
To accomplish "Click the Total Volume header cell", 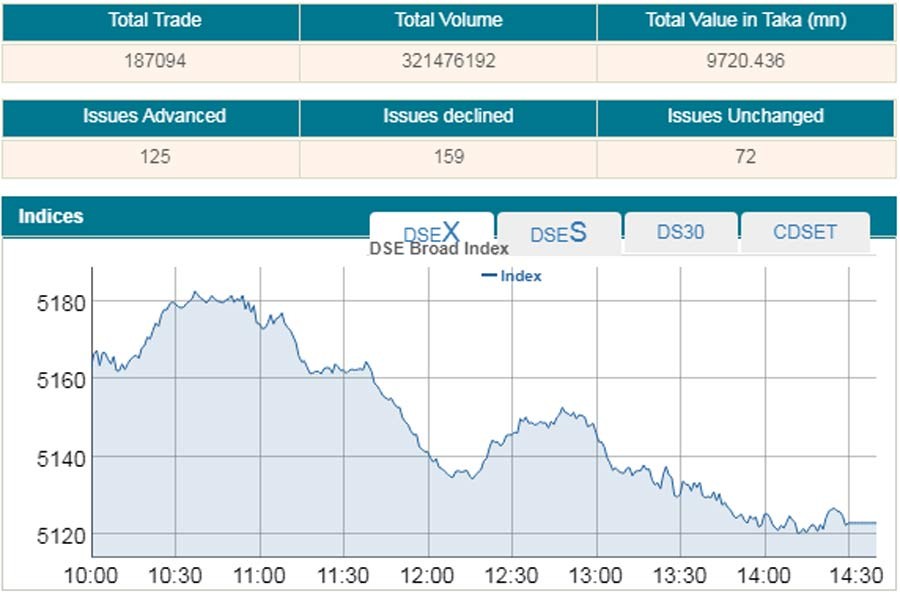I will 448,20.
